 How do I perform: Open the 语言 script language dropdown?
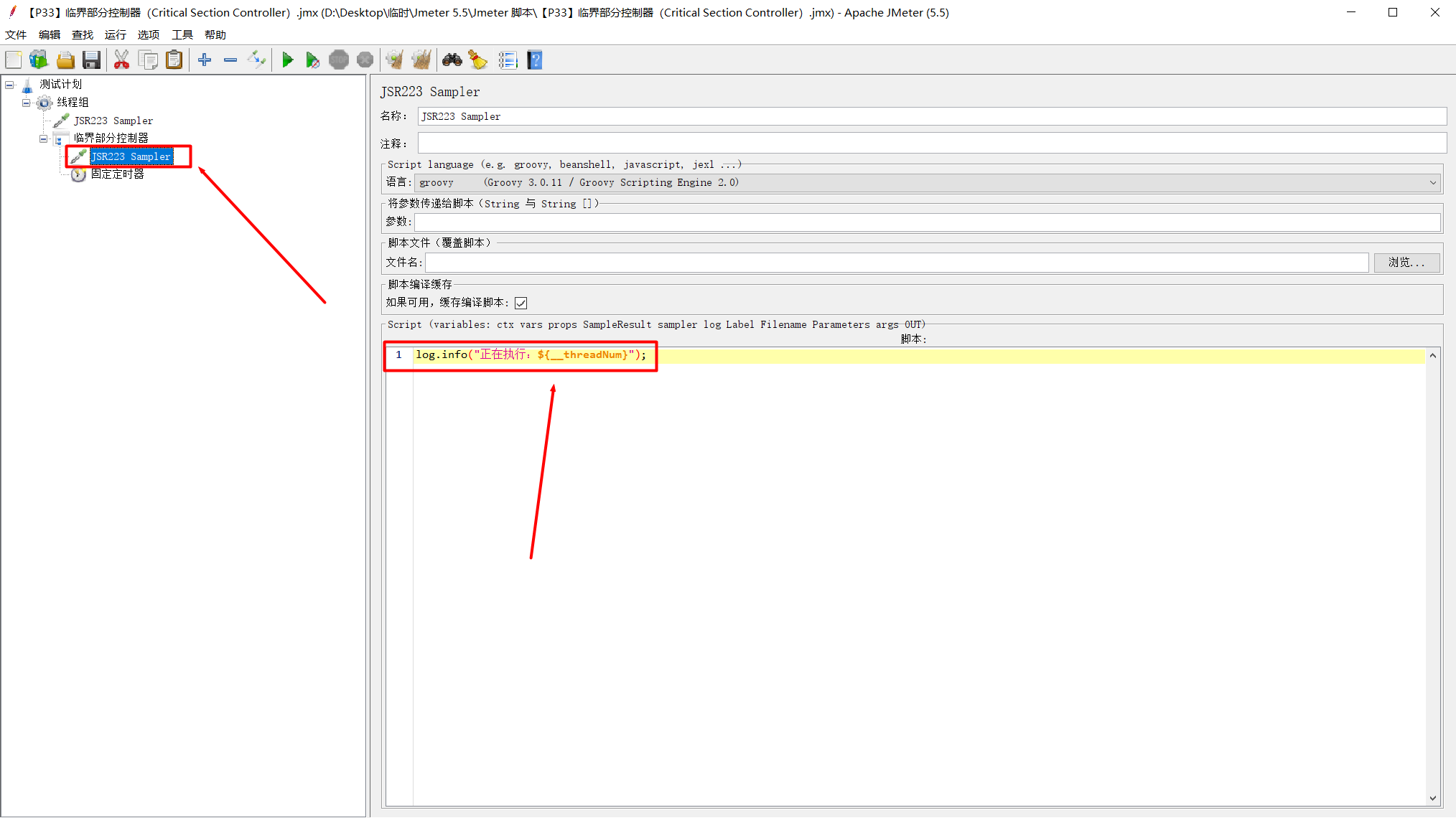(x=1433, y=182)
